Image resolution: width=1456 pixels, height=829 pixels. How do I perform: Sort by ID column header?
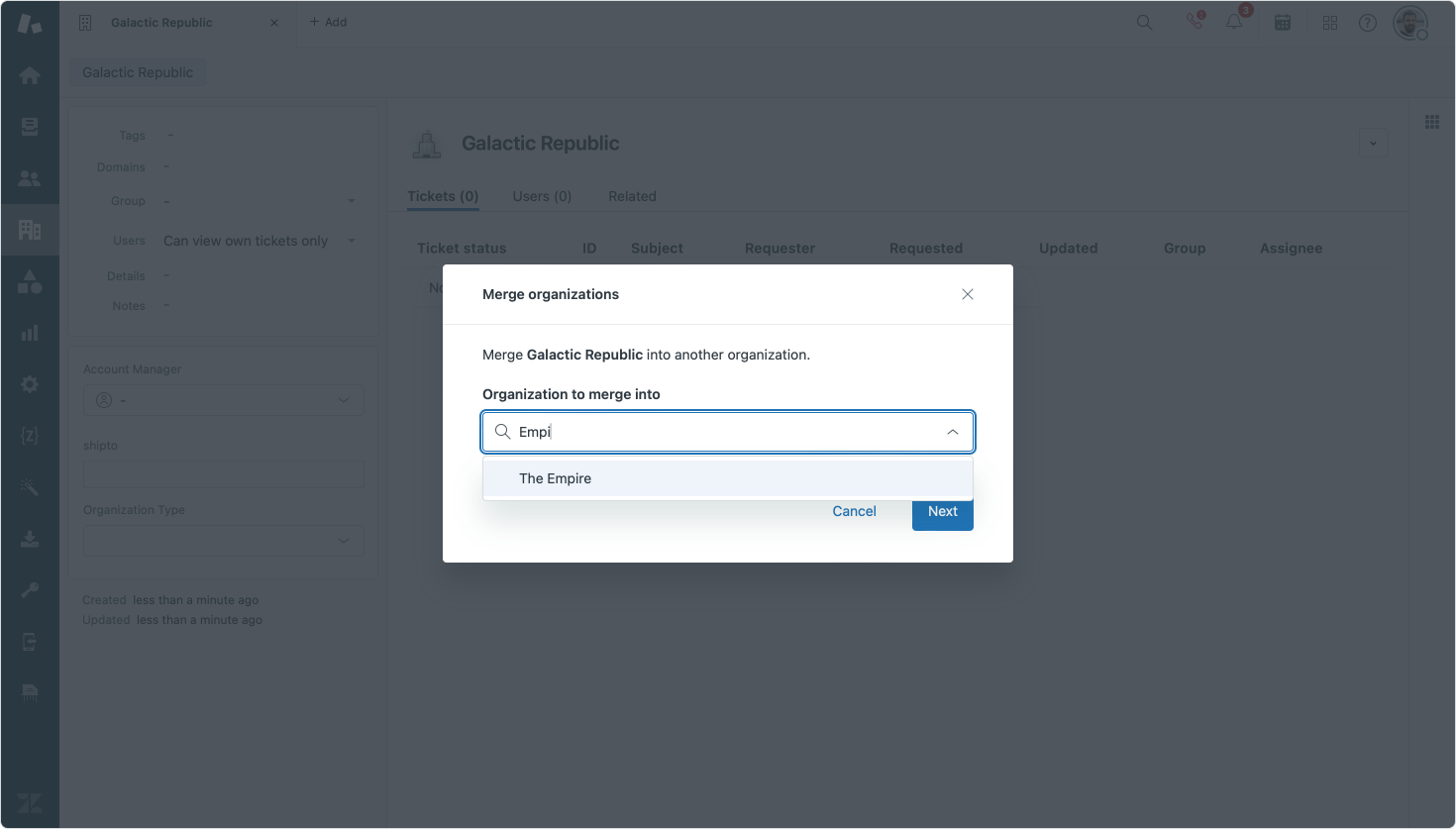click(x=589, y=249)
